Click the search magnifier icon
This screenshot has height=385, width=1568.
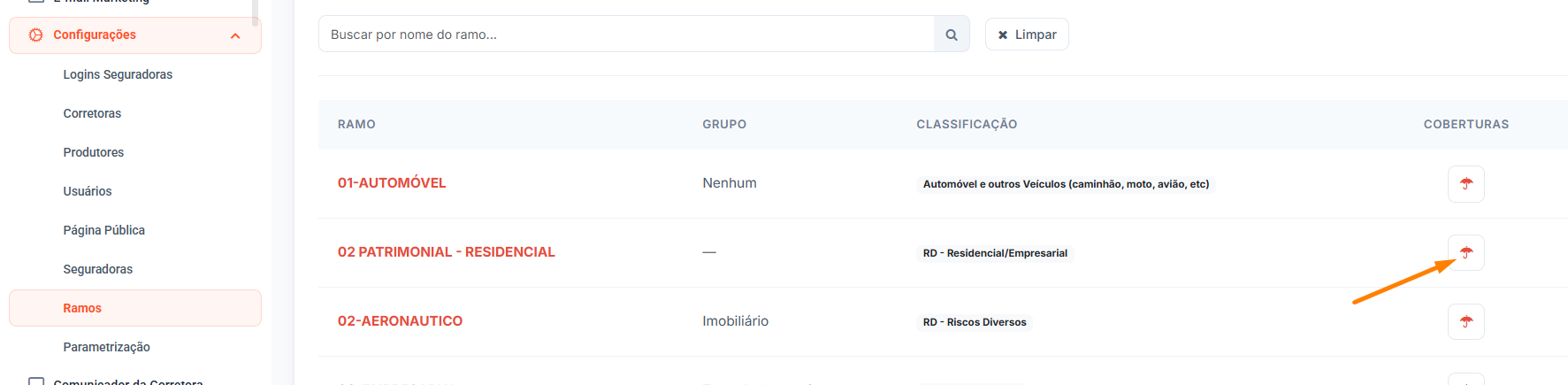952,35
